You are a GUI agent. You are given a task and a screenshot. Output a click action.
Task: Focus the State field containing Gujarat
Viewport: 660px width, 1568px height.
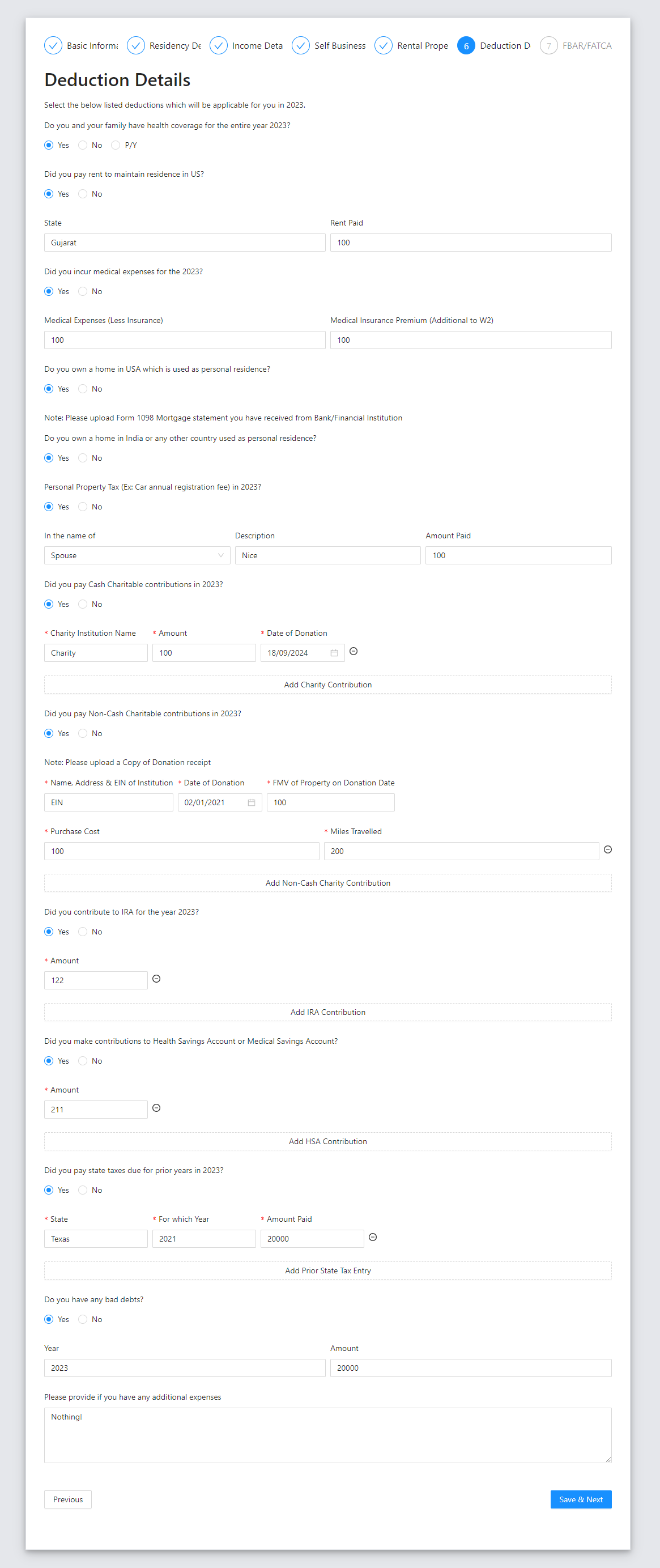tap(185, 243)
